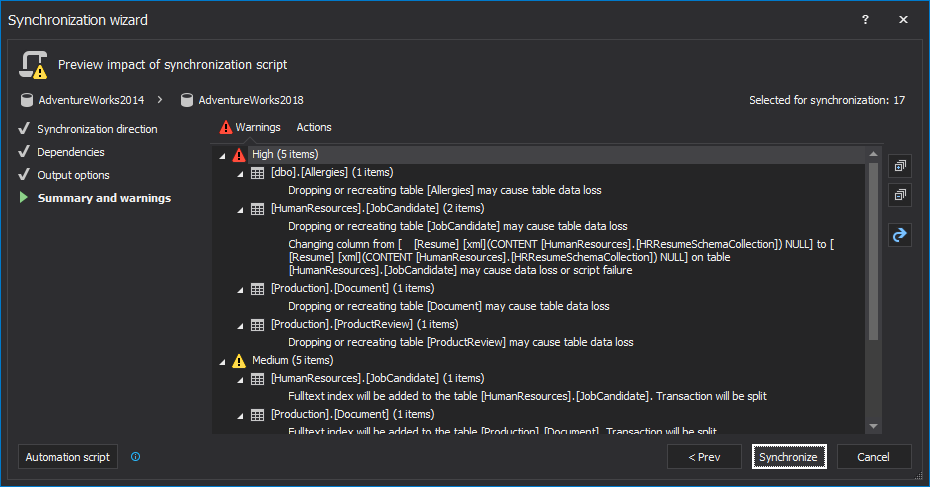Click the info icon beside Automation script
930x487 pixels.
tap(136, 457)
